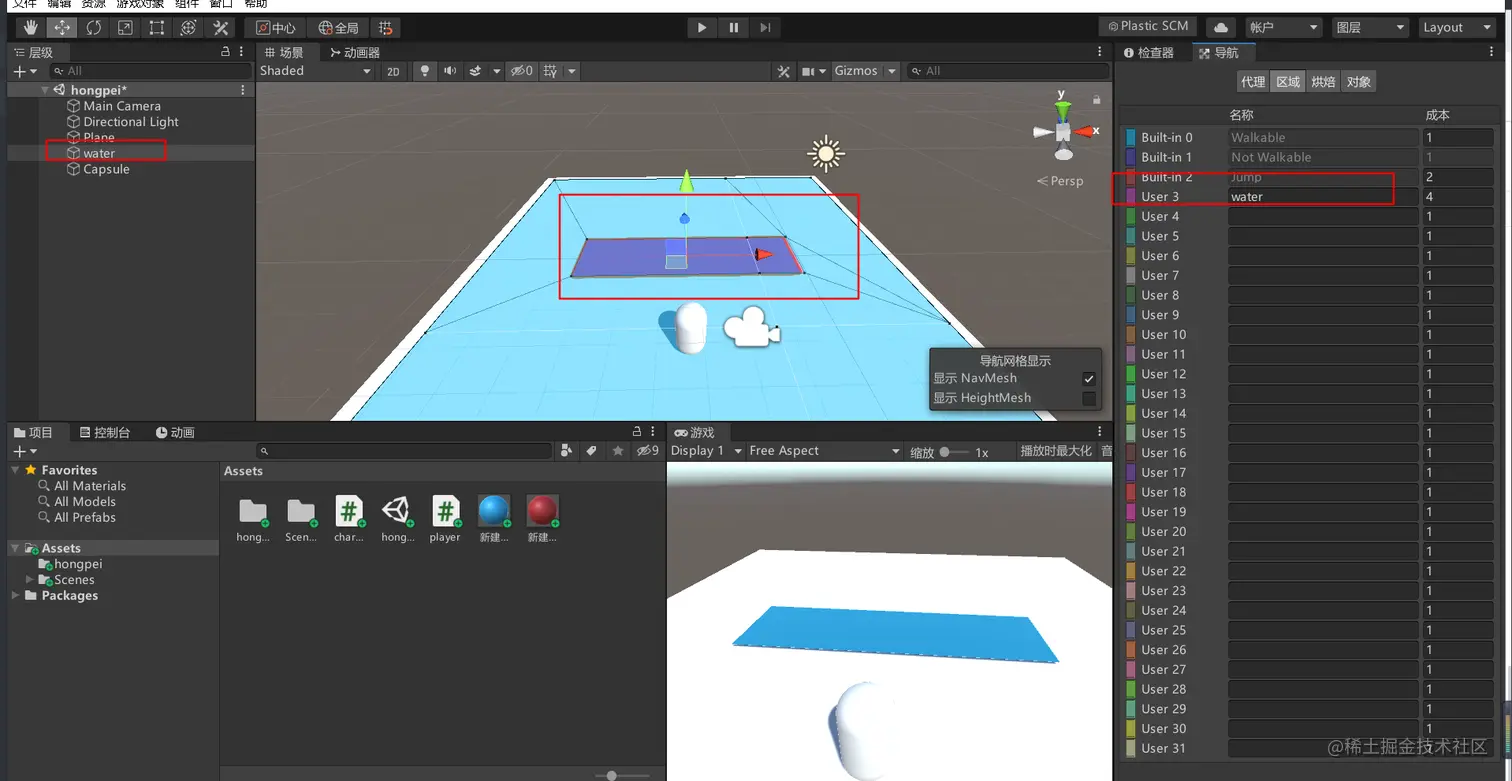Image resolution: width=1512 pixels, height=781 pixels.
Task: Click the cloud services icon
Action: [x=1220, y=28]
